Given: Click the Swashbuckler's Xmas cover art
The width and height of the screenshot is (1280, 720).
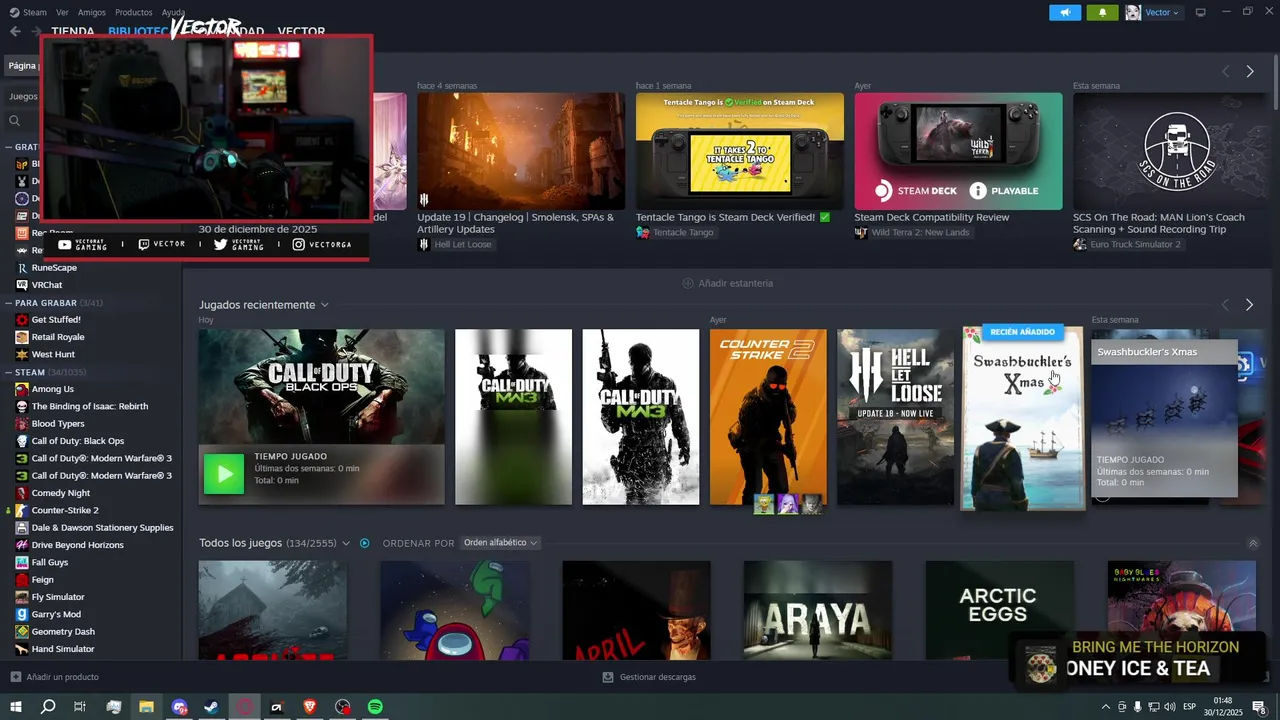Looking at the screenshot, I should 1022,418.
